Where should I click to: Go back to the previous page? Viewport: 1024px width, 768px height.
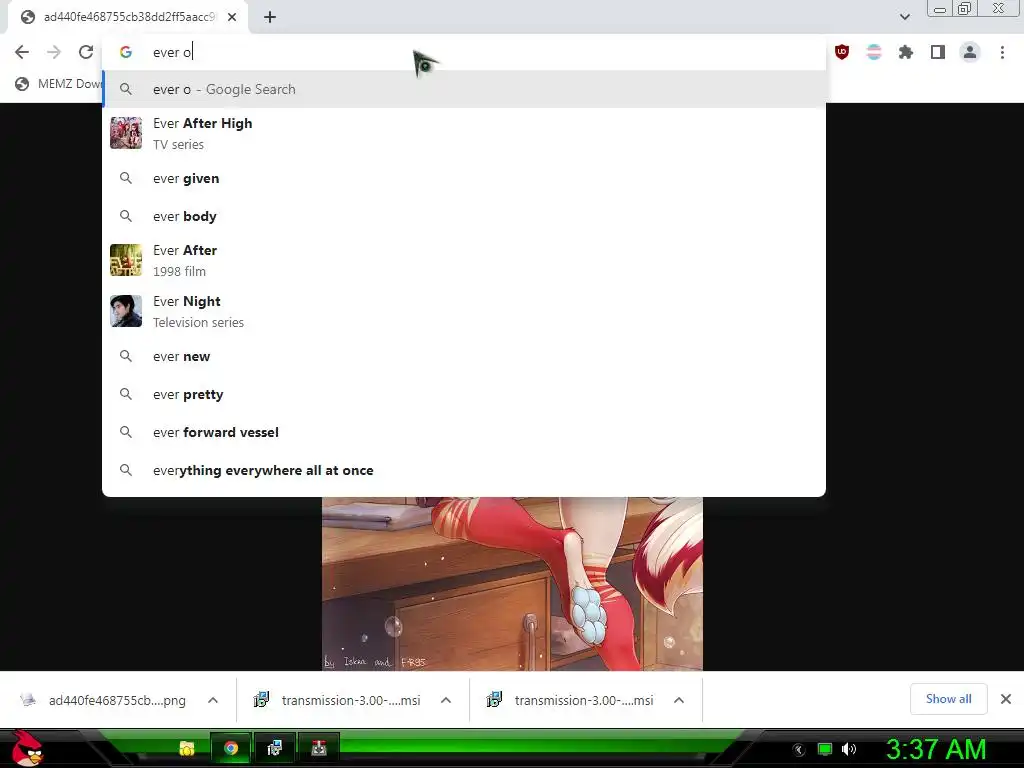coord(22,52)
